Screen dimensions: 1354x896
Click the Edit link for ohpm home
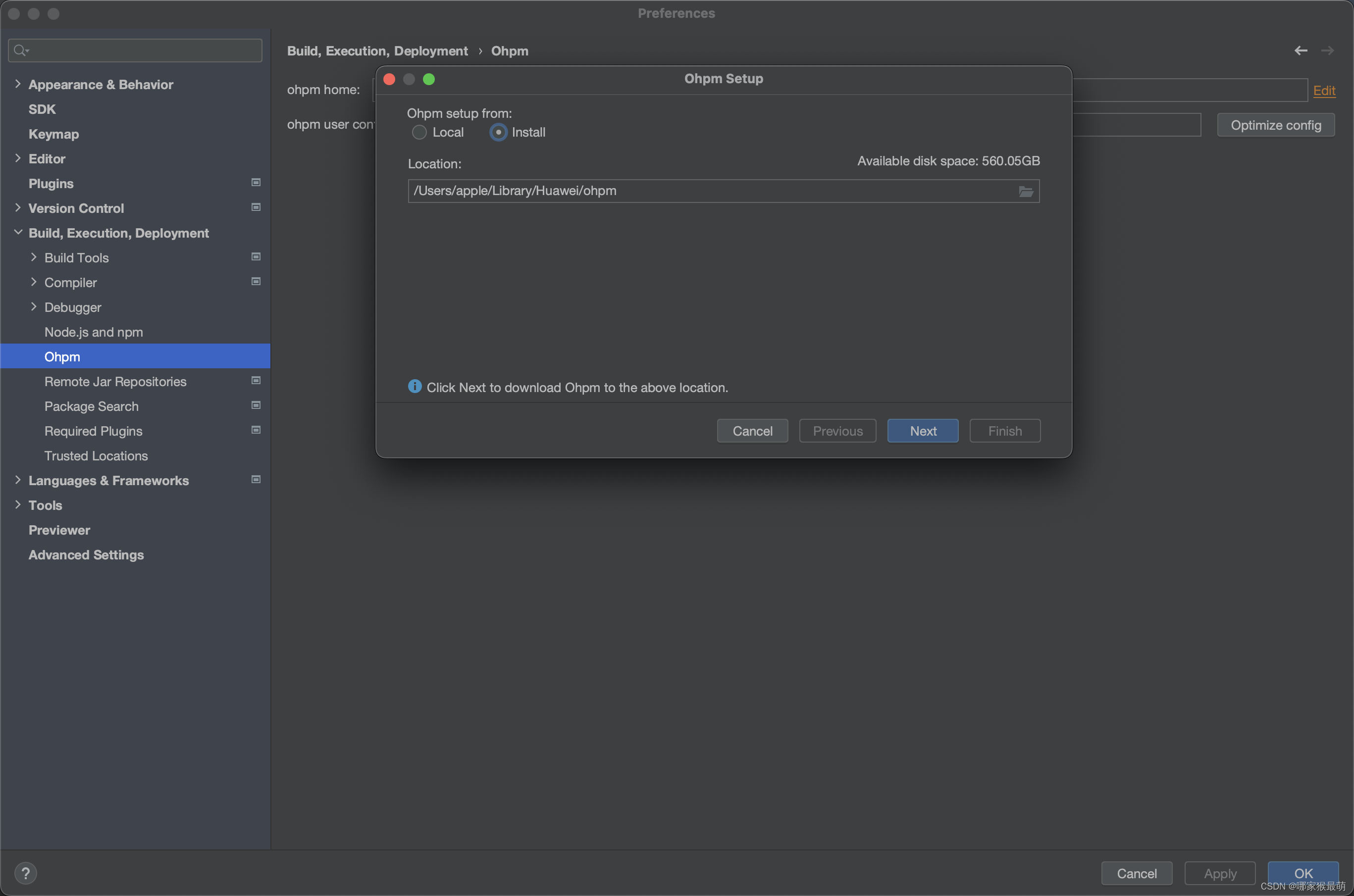click(1324, 90)
